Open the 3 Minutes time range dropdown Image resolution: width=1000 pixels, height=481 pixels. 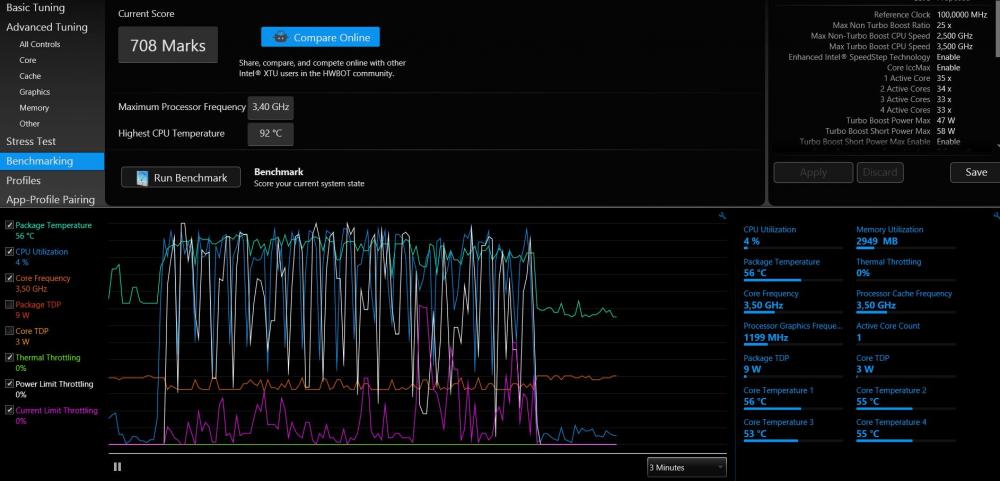point(686,467)
